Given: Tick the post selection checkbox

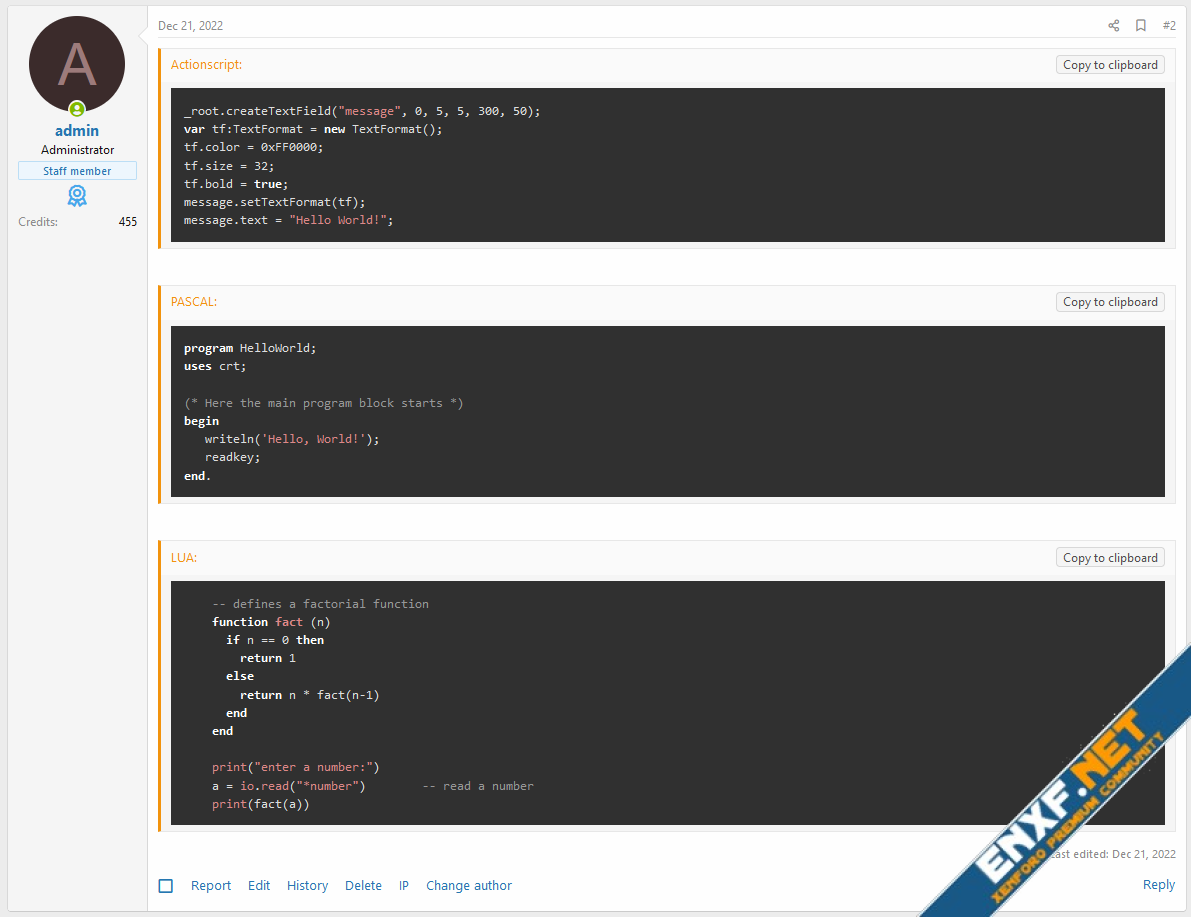Looking at the screenshot, I should [x=166, y=886].
